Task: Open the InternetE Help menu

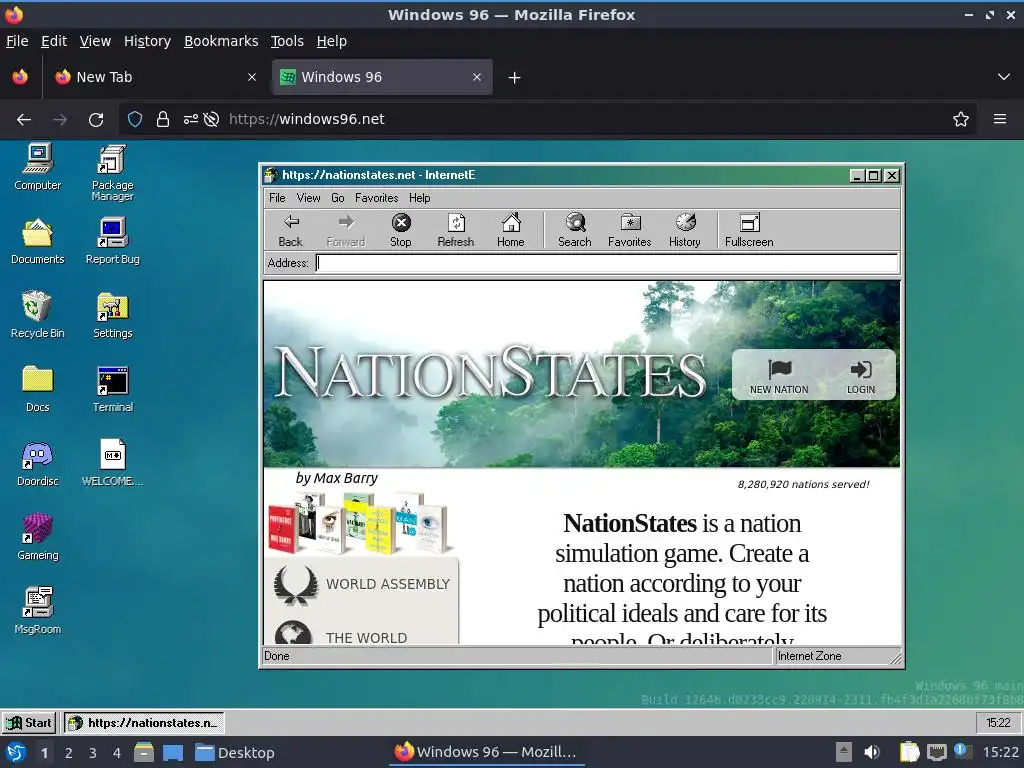Action: coord(419,198)
